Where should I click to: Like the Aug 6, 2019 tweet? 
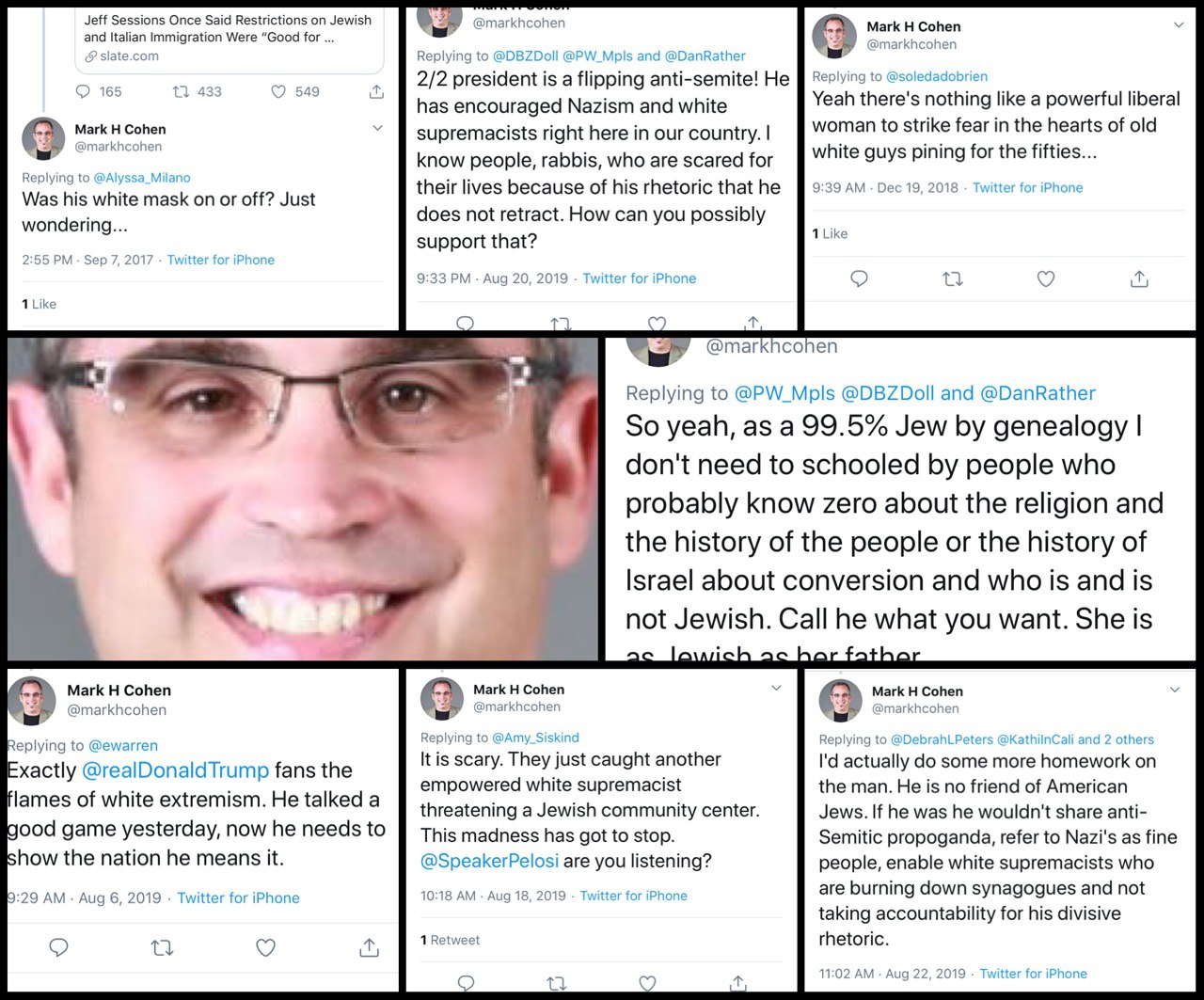pos(266,946)
